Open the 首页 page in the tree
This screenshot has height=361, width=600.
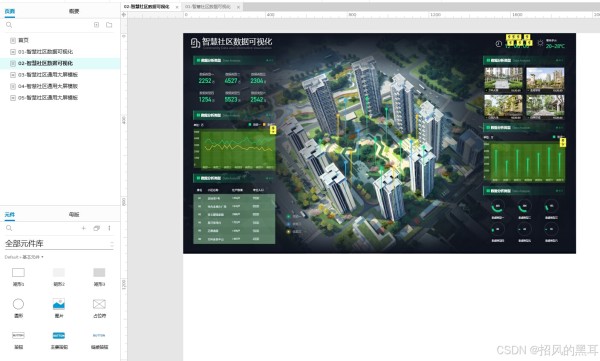click(x=23, y=40)
